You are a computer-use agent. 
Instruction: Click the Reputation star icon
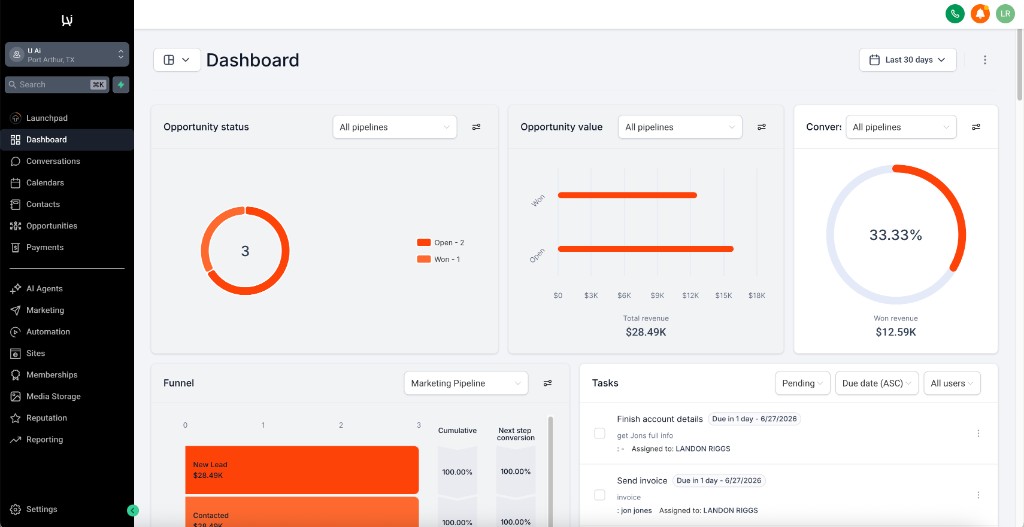[16, 418]
